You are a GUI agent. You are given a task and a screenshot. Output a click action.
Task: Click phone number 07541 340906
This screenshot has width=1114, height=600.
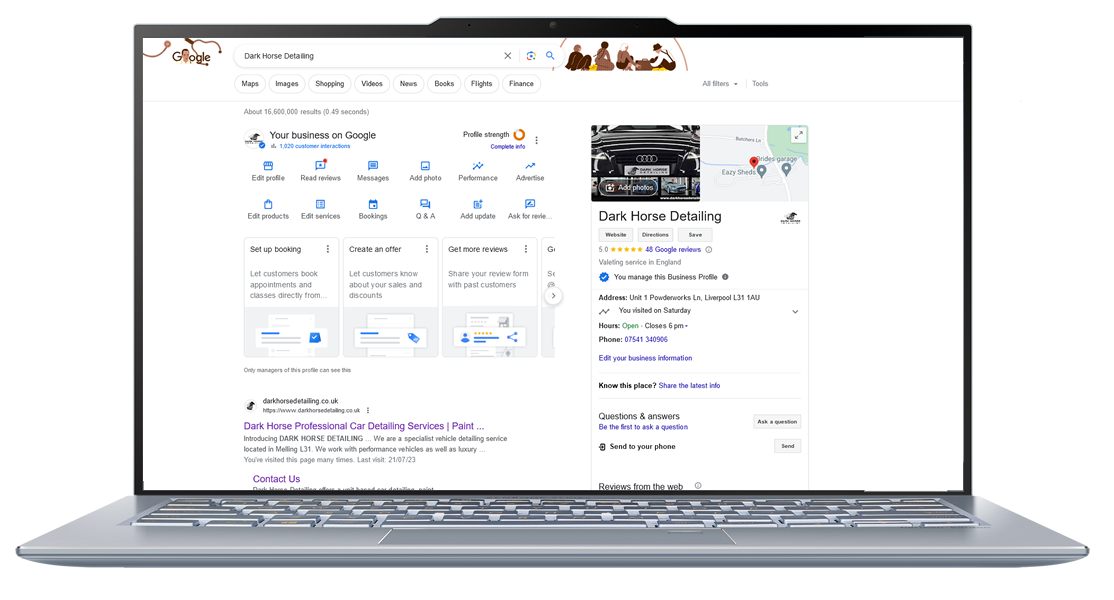646,339
